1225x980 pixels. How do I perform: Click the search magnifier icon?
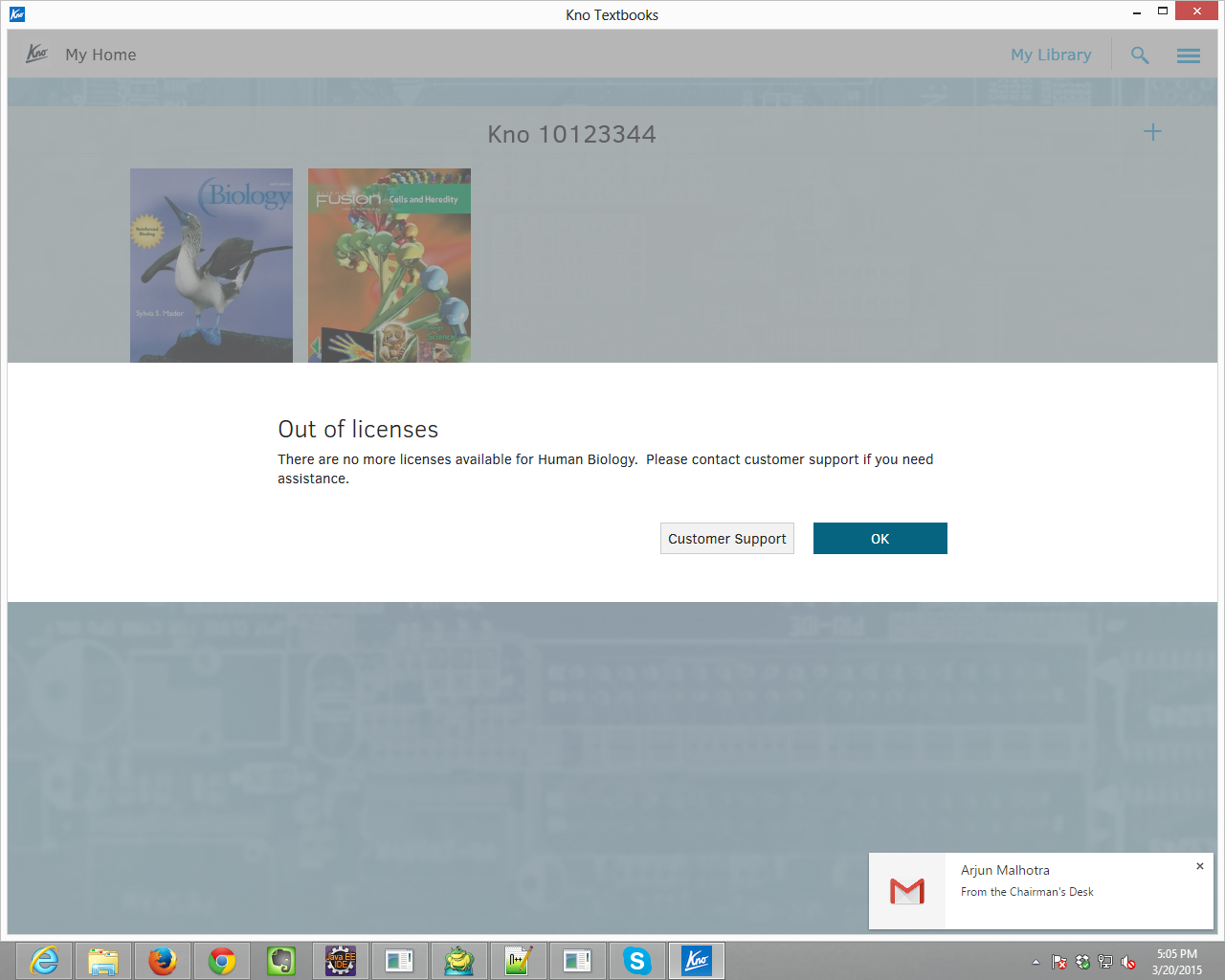click(1140, 55)
